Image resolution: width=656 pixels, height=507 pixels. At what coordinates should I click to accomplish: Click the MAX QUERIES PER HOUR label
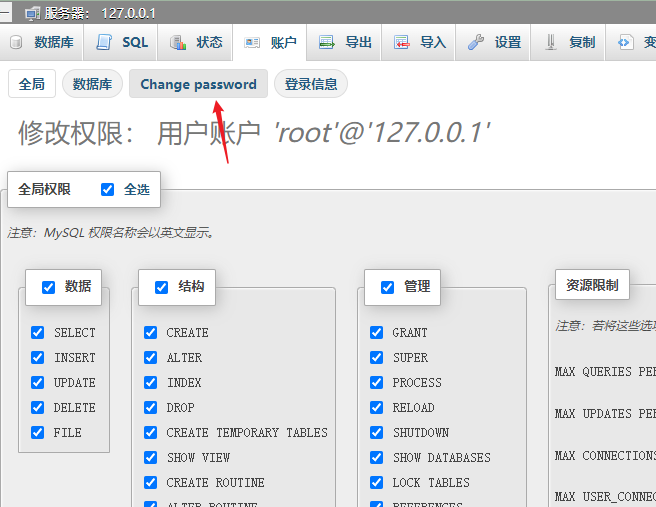[x=605, y=371]
